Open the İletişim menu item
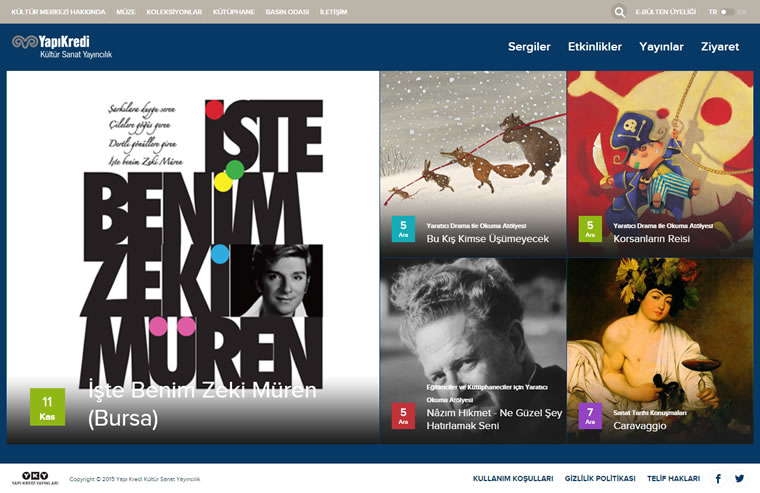 pos(333,12)
